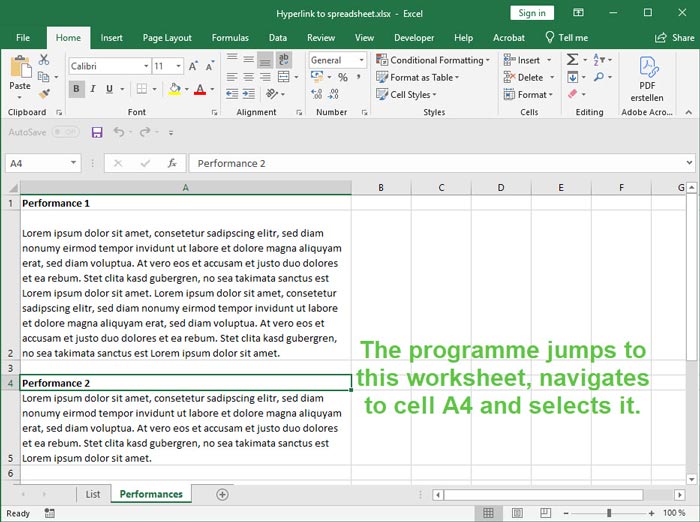Toggle Bold formatting
Image resolution: width=700 pixels, height=522 pixels.
tap(76, 89)
